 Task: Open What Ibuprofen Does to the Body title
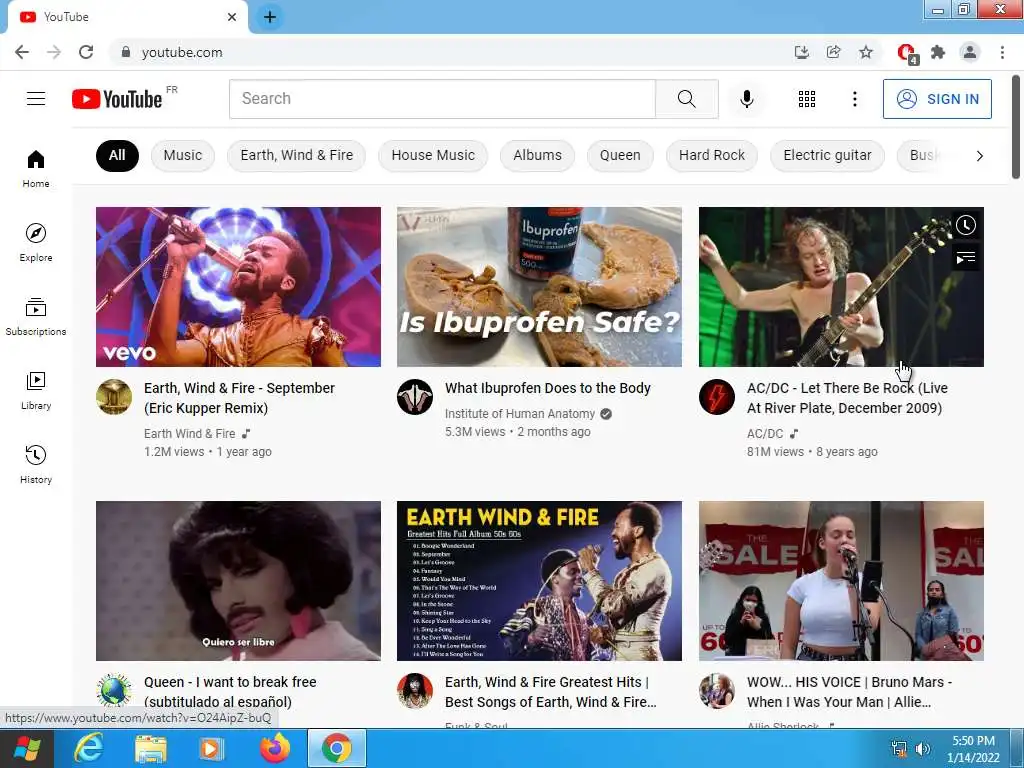pos(548,388)
